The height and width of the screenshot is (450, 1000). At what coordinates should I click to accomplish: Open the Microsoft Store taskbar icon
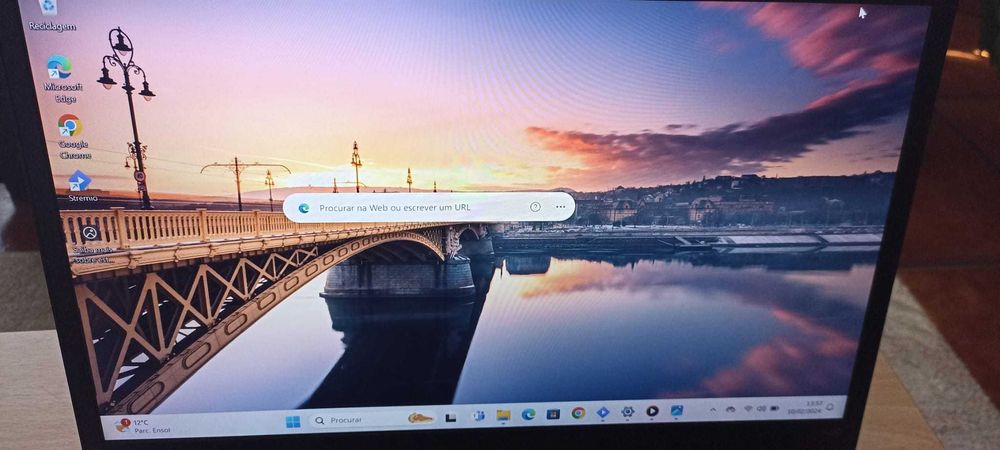coord(553,414)
